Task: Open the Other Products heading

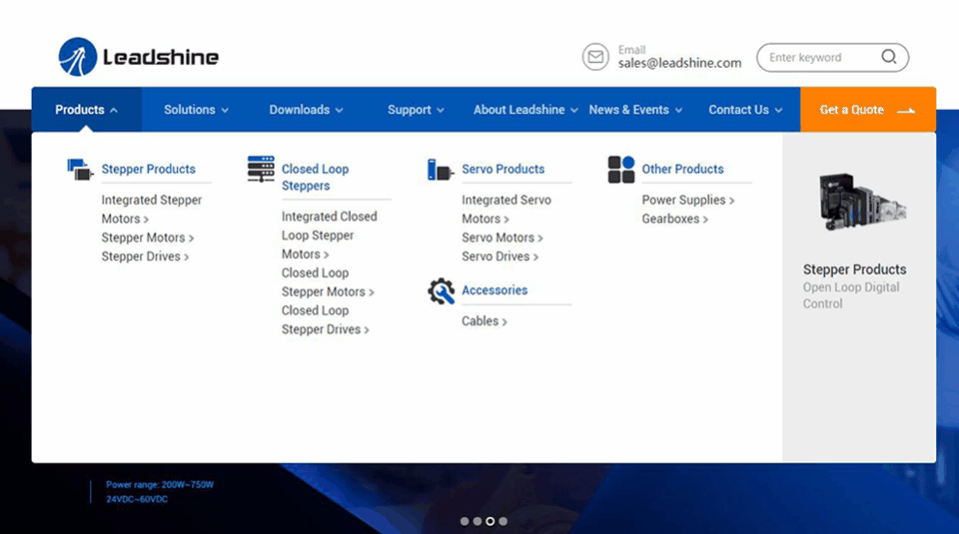Action: (683, 169)
